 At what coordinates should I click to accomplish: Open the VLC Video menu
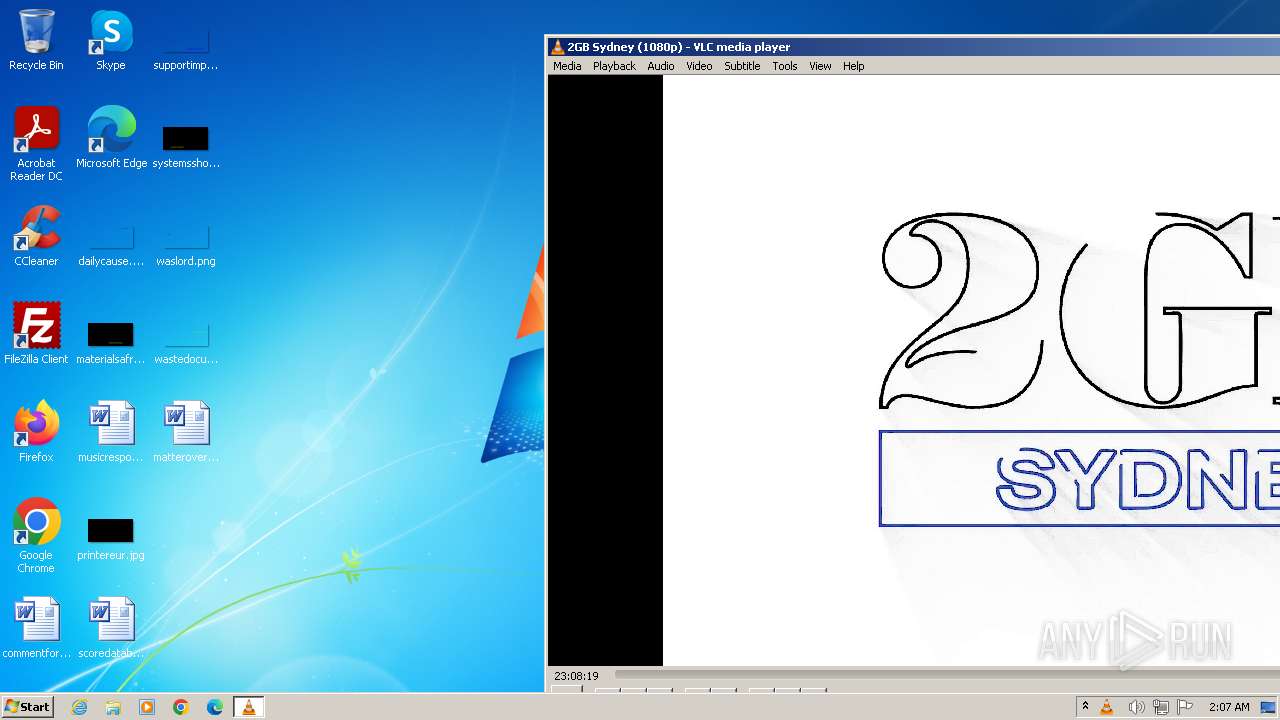(x=699, y=66)
